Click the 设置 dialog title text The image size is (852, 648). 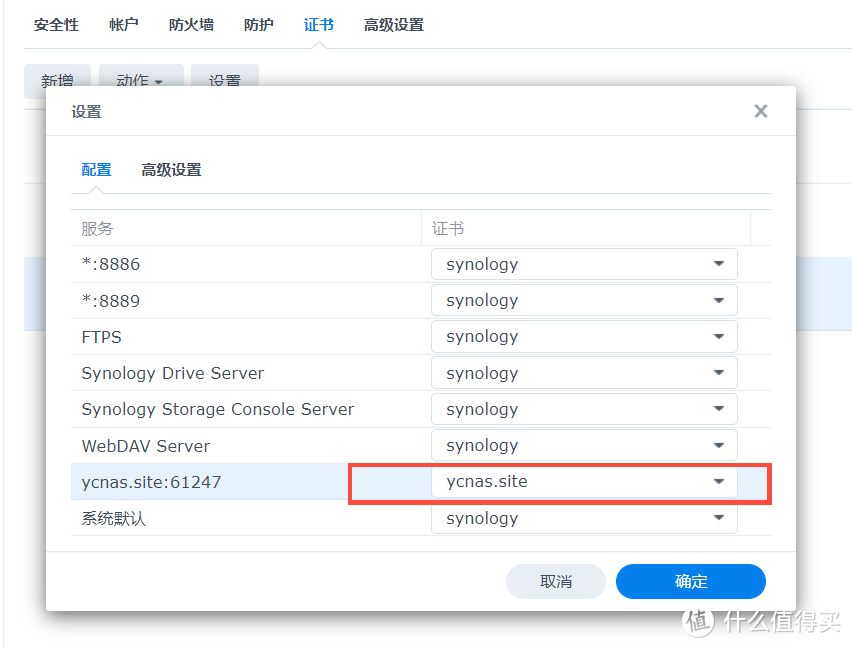click(x=86, y=112)
